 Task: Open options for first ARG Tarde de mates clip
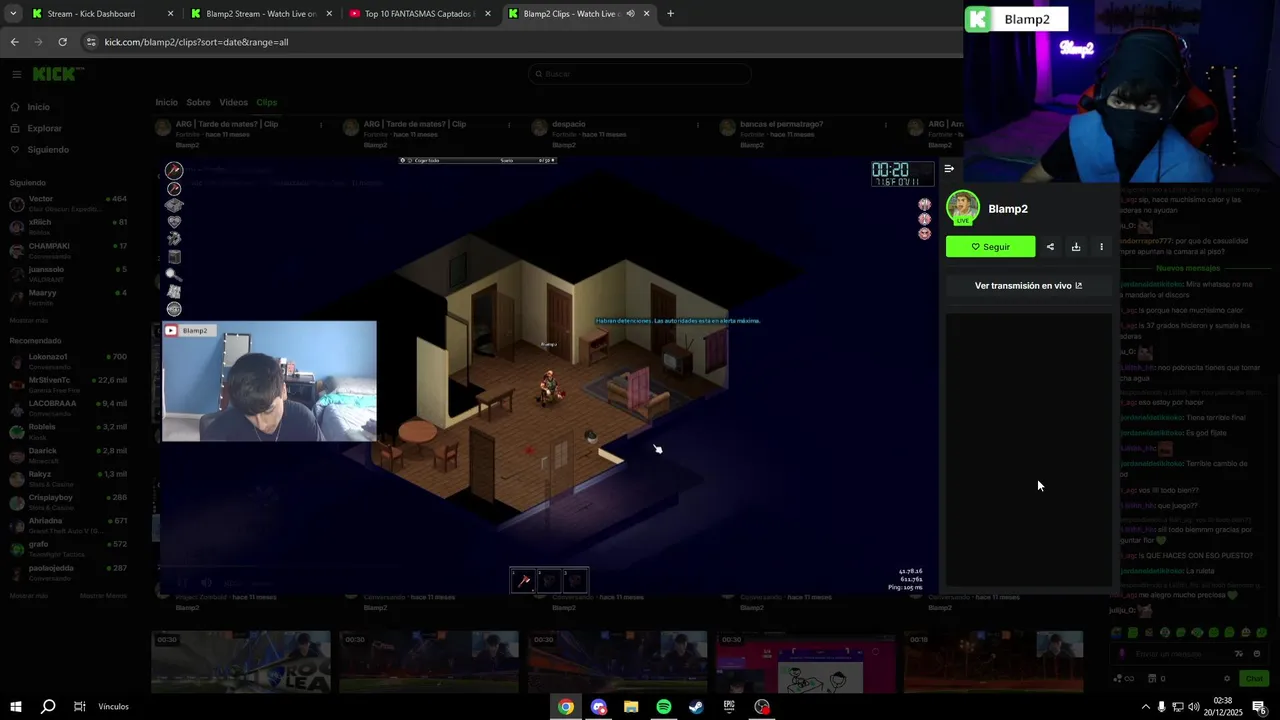pyautogui.click(x=321, y=125)
